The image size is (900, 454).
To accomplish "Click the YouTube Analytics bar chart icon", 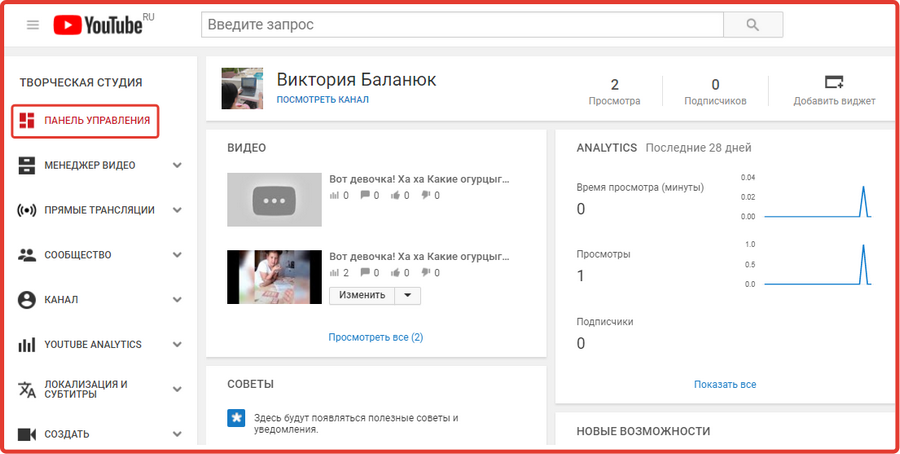I will tap(27, 344).
